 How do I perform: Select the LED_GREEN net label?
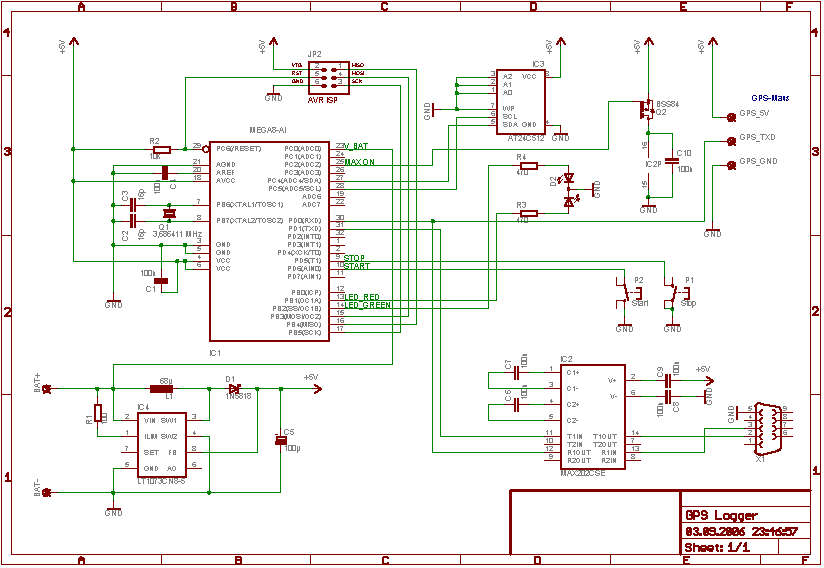click(368, 305)
